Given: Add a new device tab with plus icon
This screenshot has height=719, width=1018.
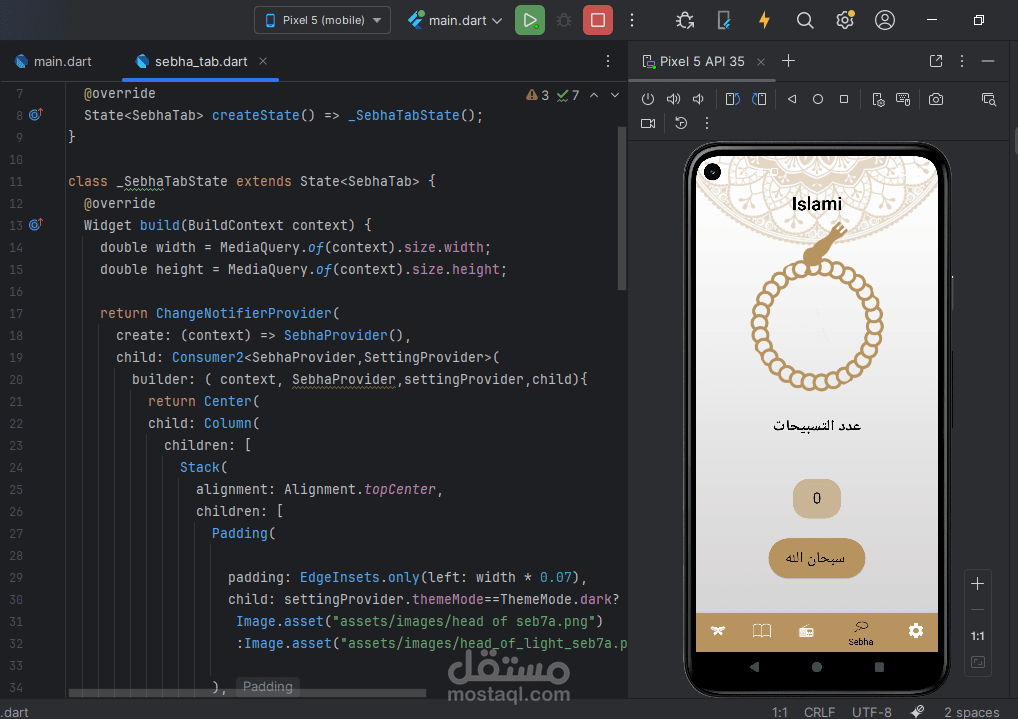Looking at the screenshot, I should (788, 61).
